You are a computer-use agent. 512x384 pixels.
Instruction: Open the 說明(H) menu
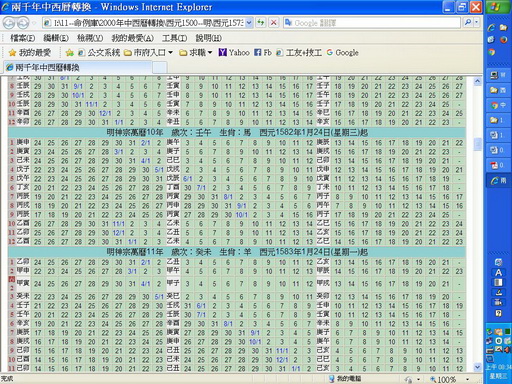tap(208, 38)
